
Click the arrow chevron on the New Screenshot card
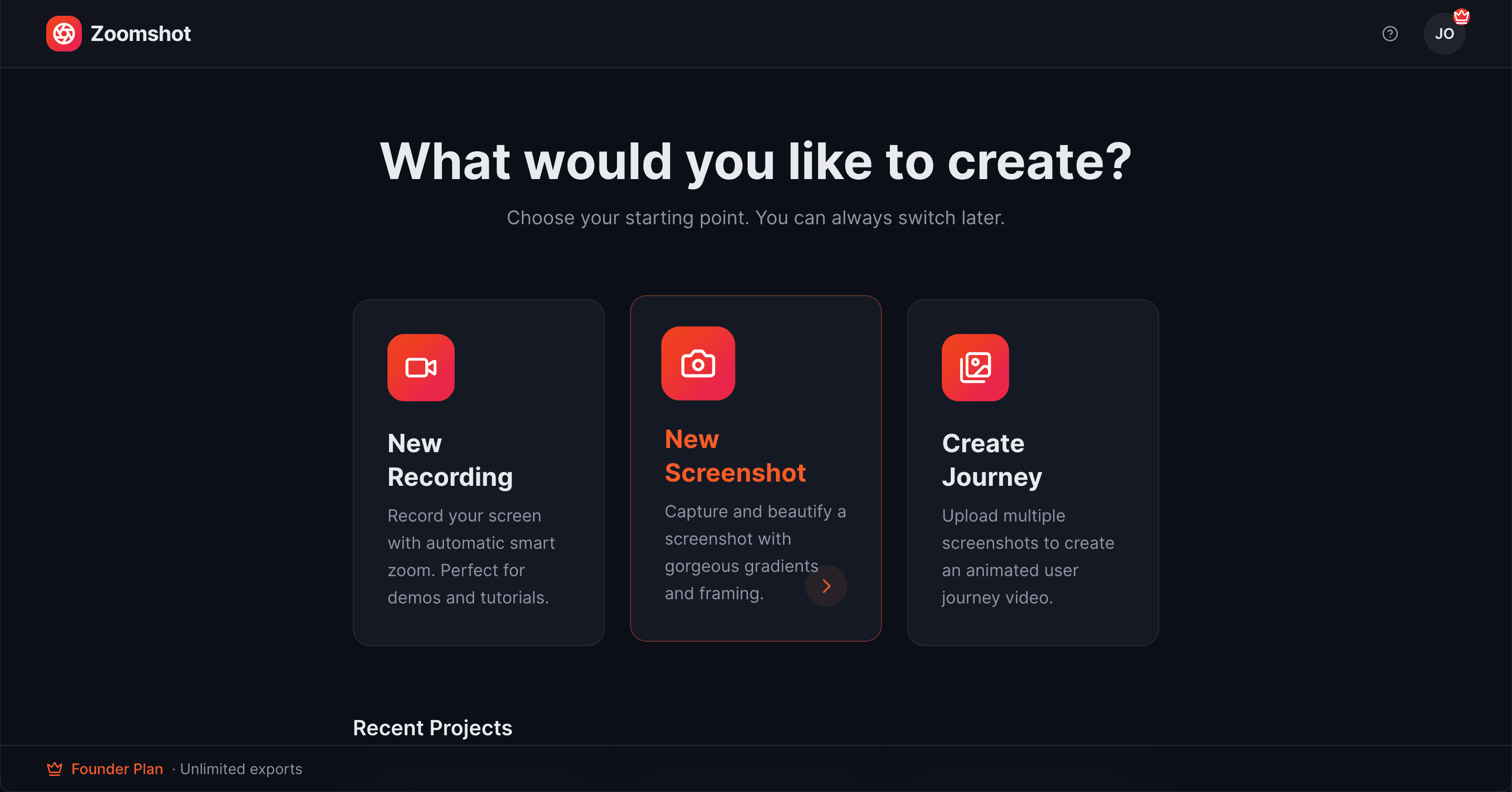[826, 586]
